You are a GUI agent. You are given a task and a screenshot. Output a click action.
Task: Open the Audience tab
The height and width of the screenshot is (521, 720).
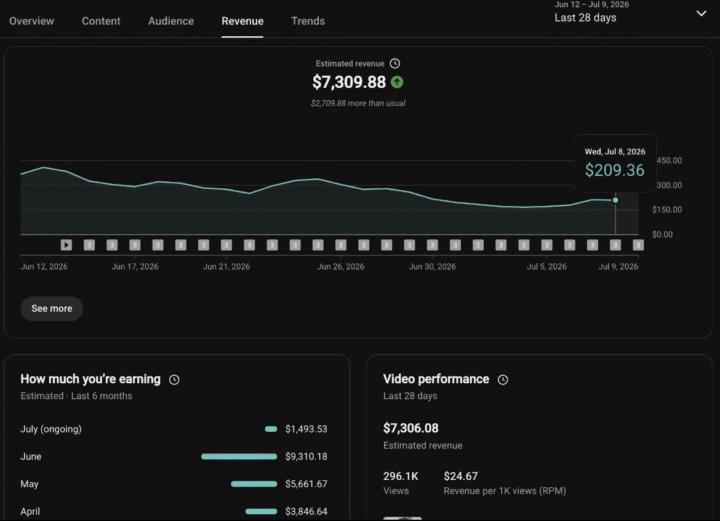pyautogui.click(x=171, y=21)
